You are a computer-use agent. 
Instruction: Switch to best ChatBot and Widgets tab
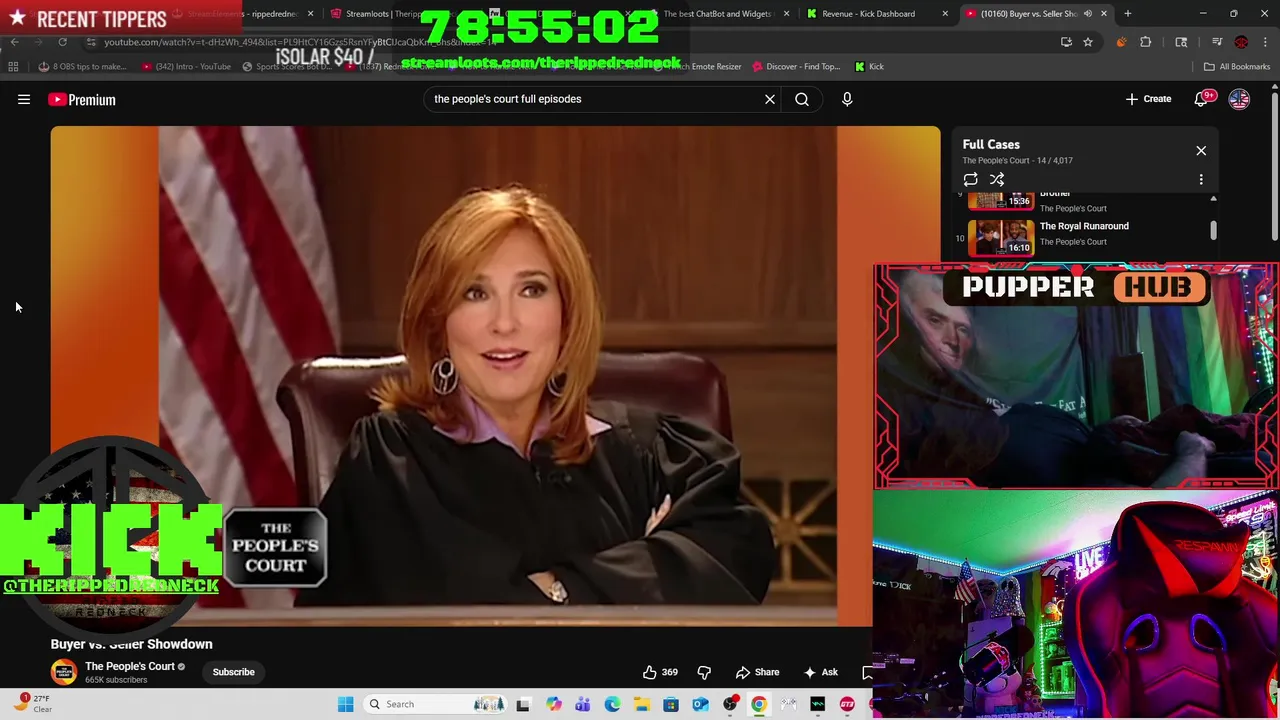pos(718,14)
